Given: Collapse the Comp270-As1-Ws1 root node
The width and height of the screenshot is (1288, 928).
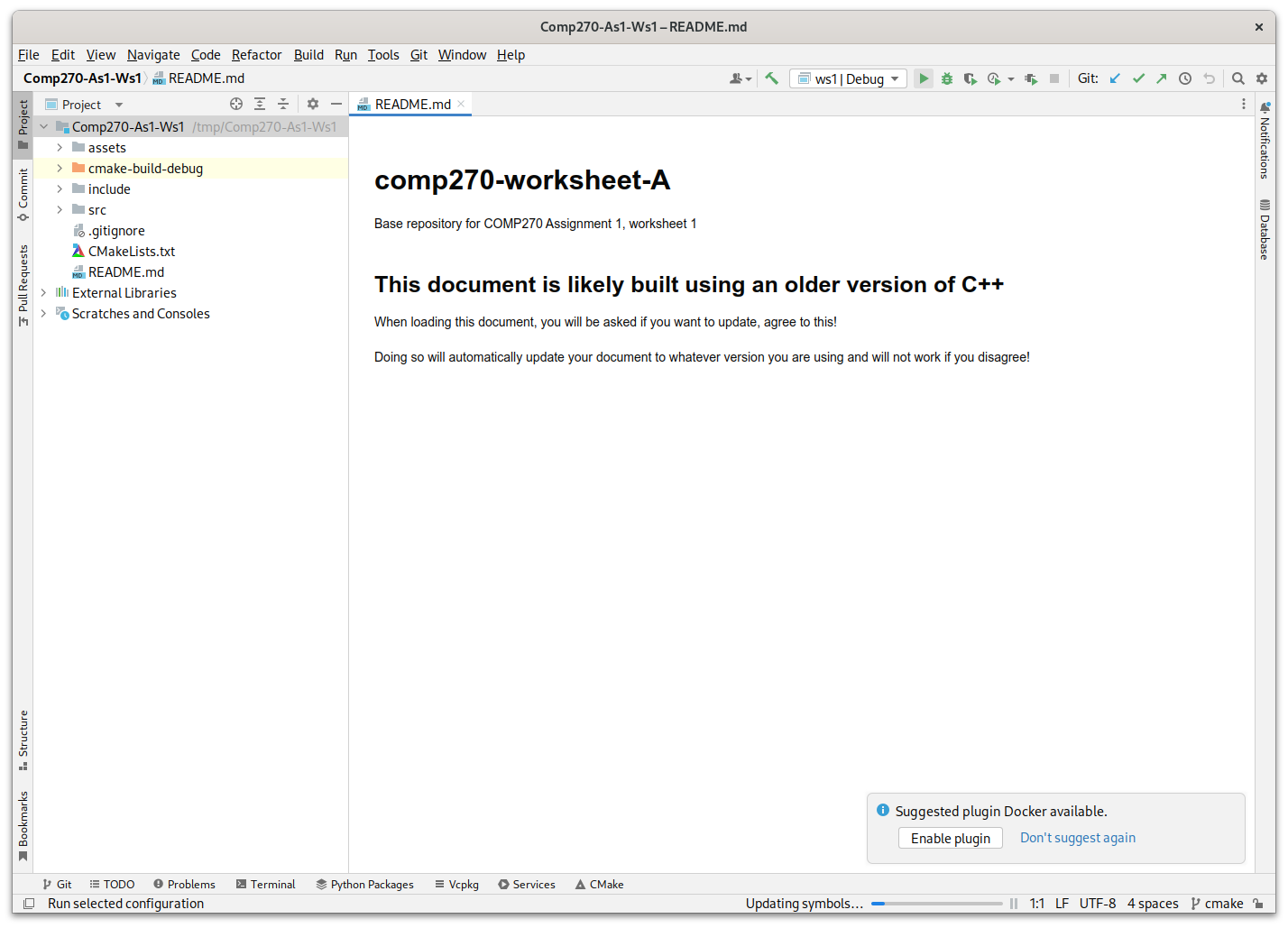Looking at the screenshot, I should pos(43,126).
